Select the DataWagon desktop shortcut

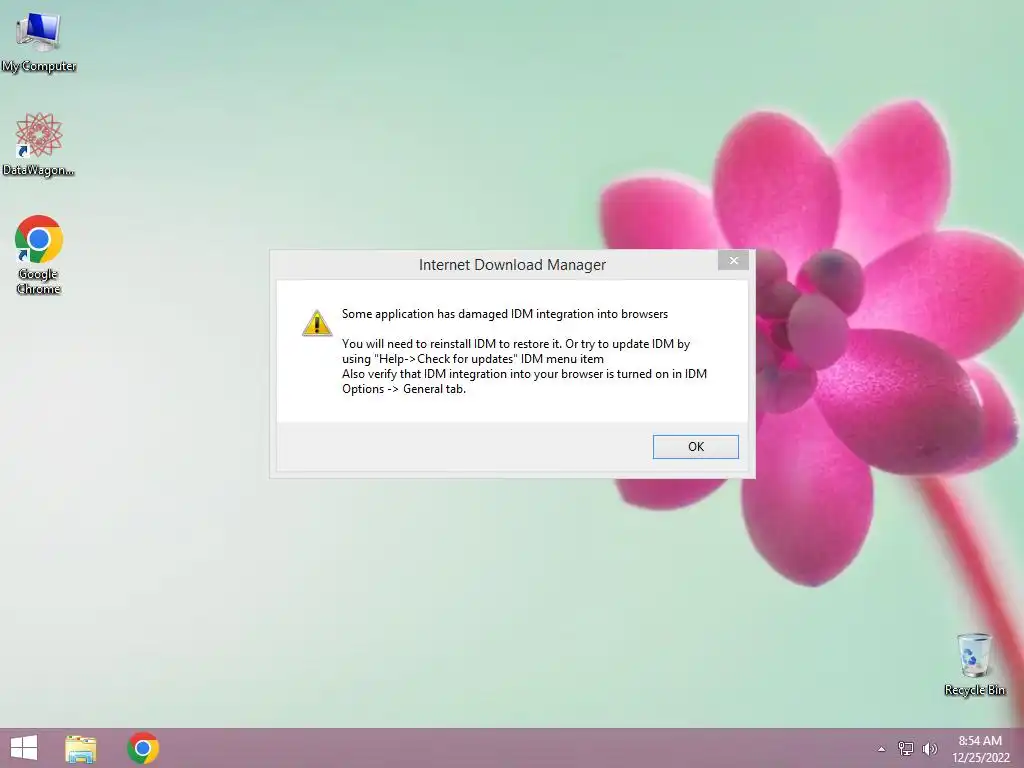39,144
